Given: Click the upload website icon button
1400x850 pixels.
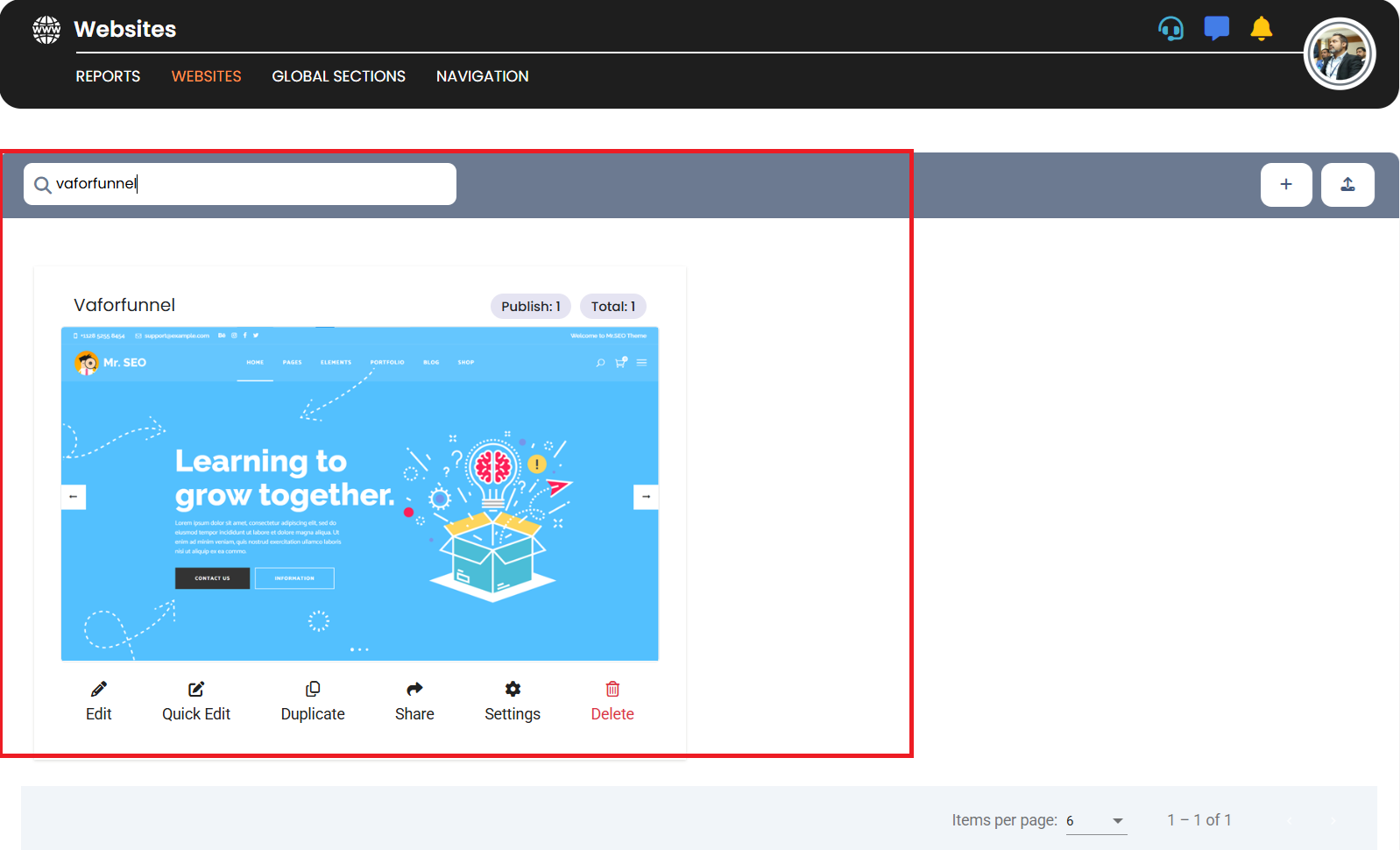Looking at the screenshot, I should click(x=1347, y=185).
